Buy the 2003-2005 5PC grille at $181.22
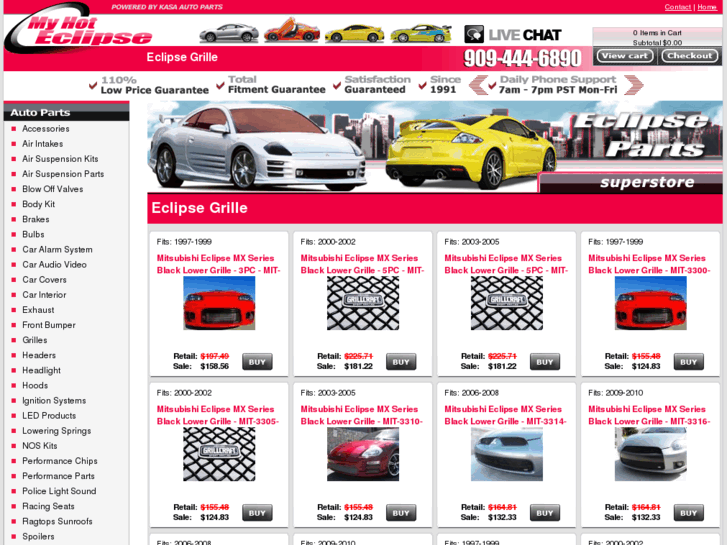The width and height of the screenshot is (727, 545). coord(545,362)
